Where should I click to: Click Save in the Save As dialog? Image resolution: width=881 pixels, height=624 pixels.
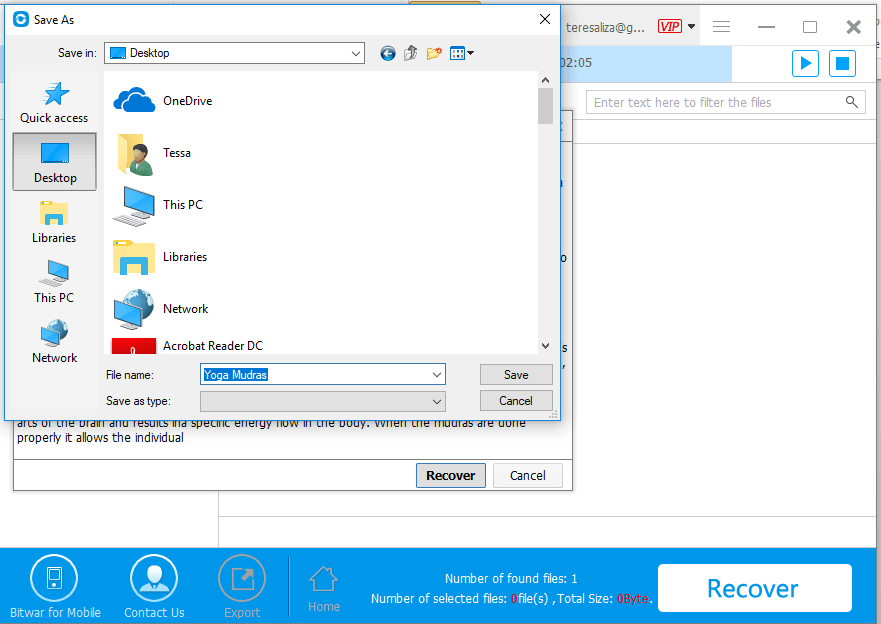(x=516, y=375)
